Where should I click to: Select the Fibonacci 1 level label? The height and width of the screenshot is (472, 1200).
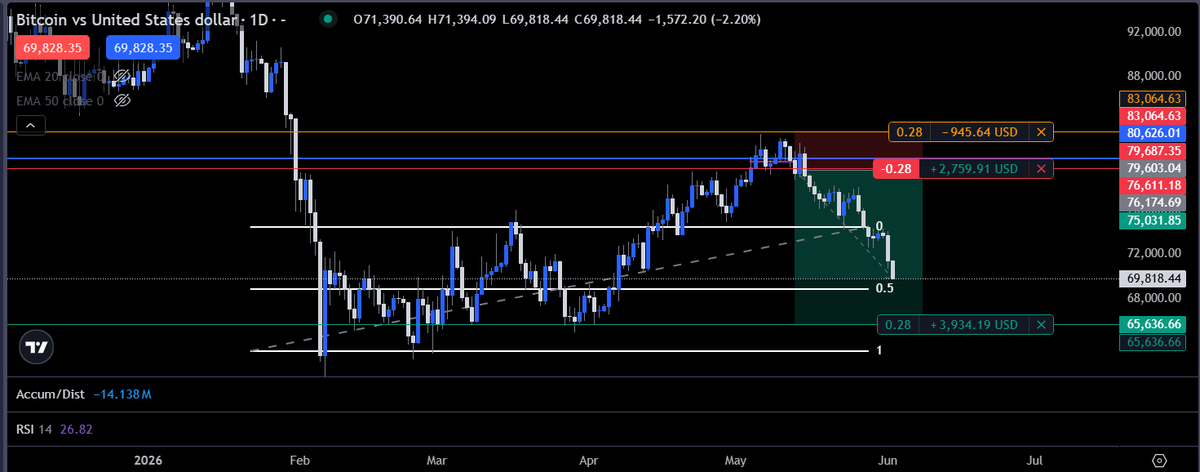tap(879, 350)
